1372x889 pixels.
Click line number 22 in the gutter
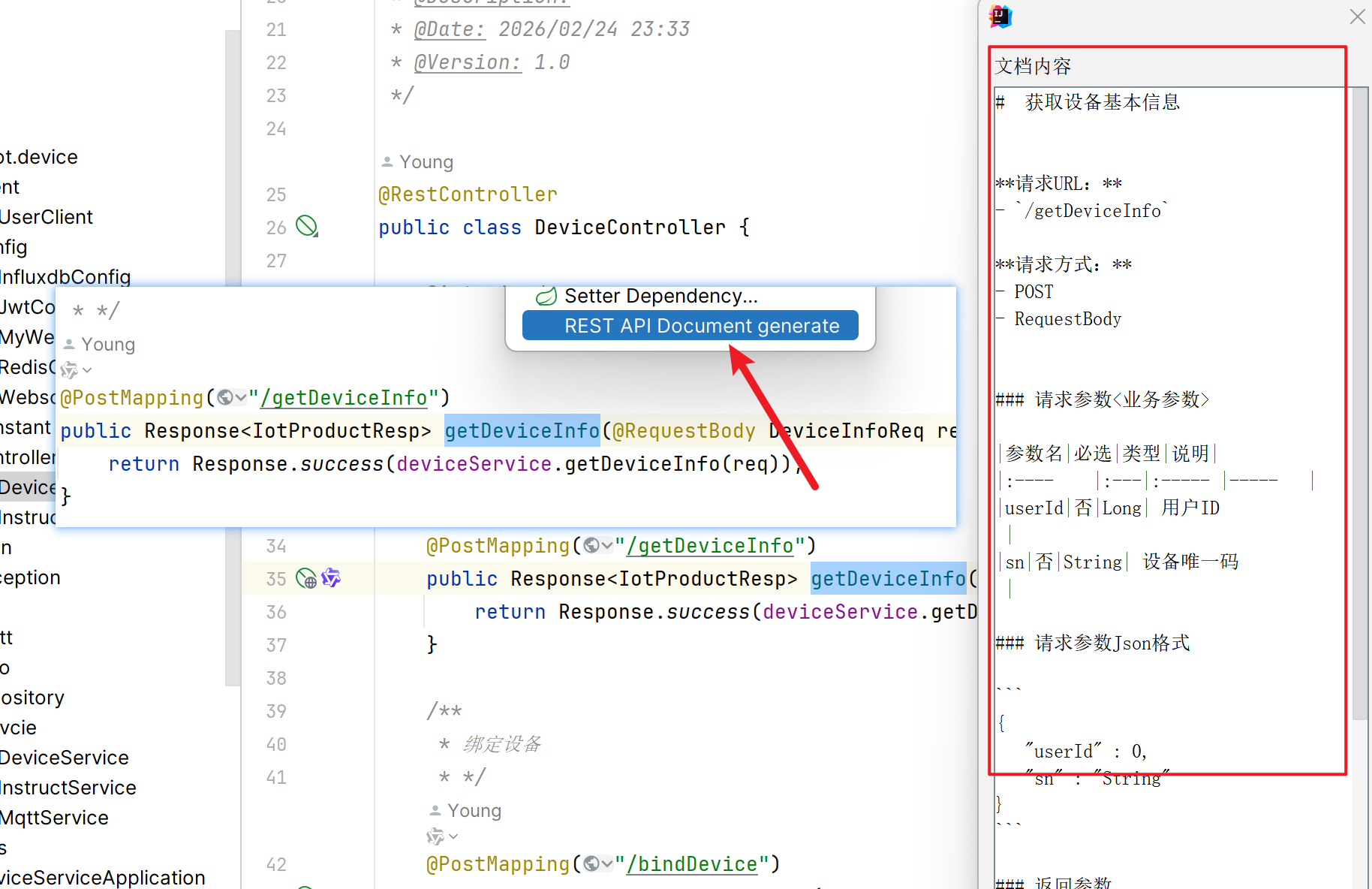click(276, 62)
